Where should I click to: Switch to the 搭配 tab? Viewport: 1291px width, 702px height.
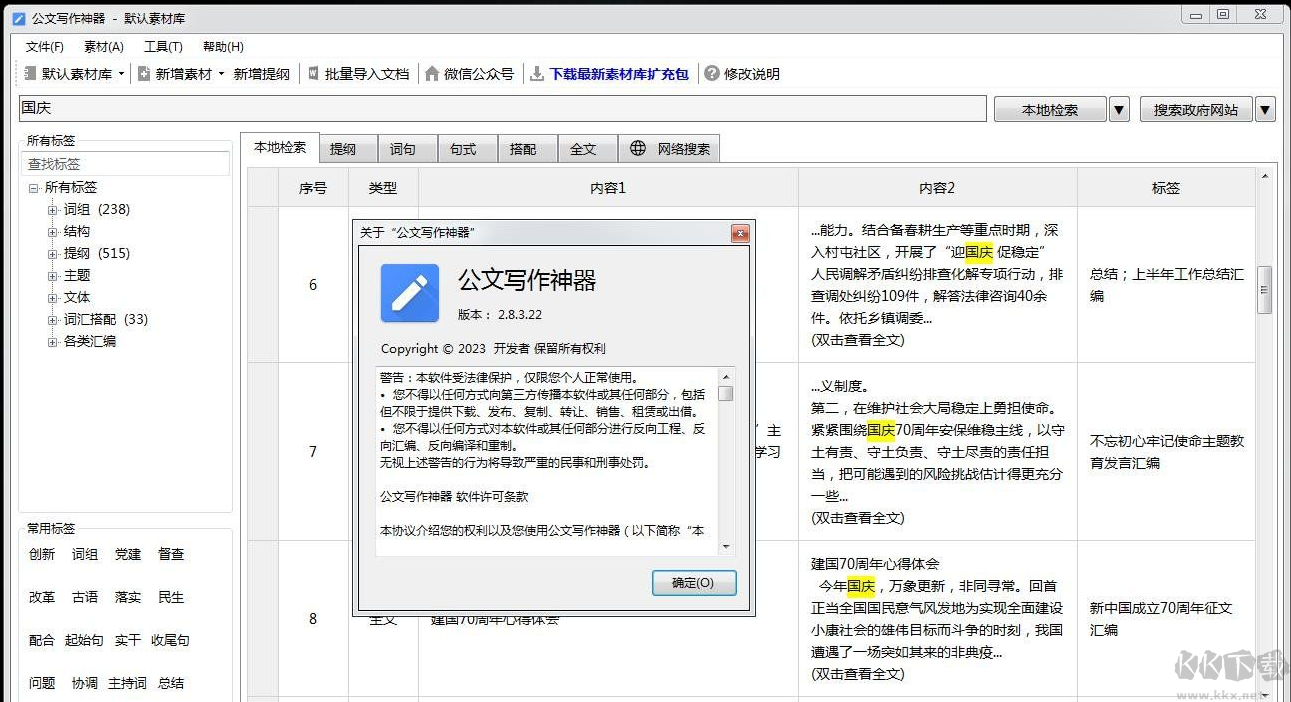click(x=528, y=149)
